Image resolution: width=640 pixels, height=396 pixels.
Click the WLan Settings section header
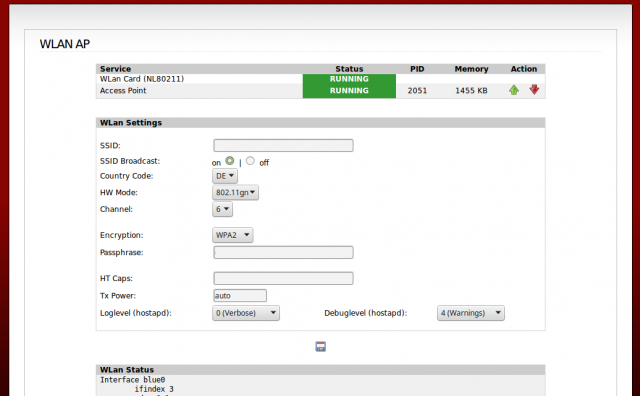(x=320, y=123)
